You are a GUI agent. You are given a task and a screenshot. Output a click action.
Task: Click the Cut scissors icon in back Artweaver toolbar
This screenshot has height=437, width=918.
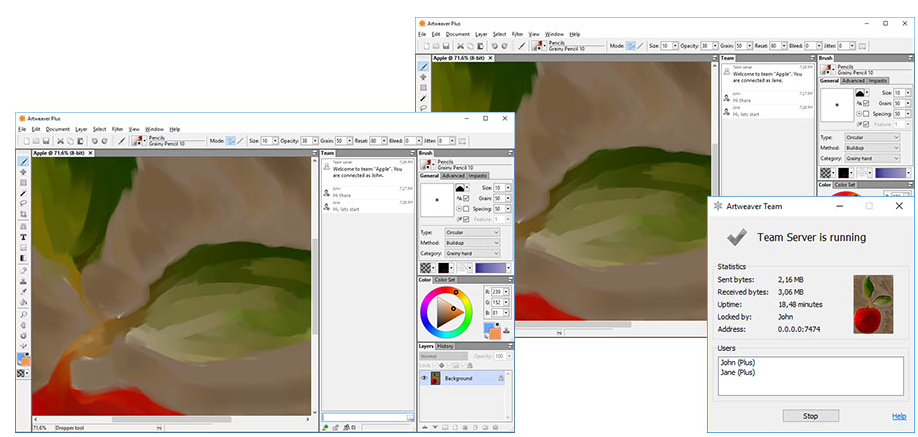coord(461,46)
